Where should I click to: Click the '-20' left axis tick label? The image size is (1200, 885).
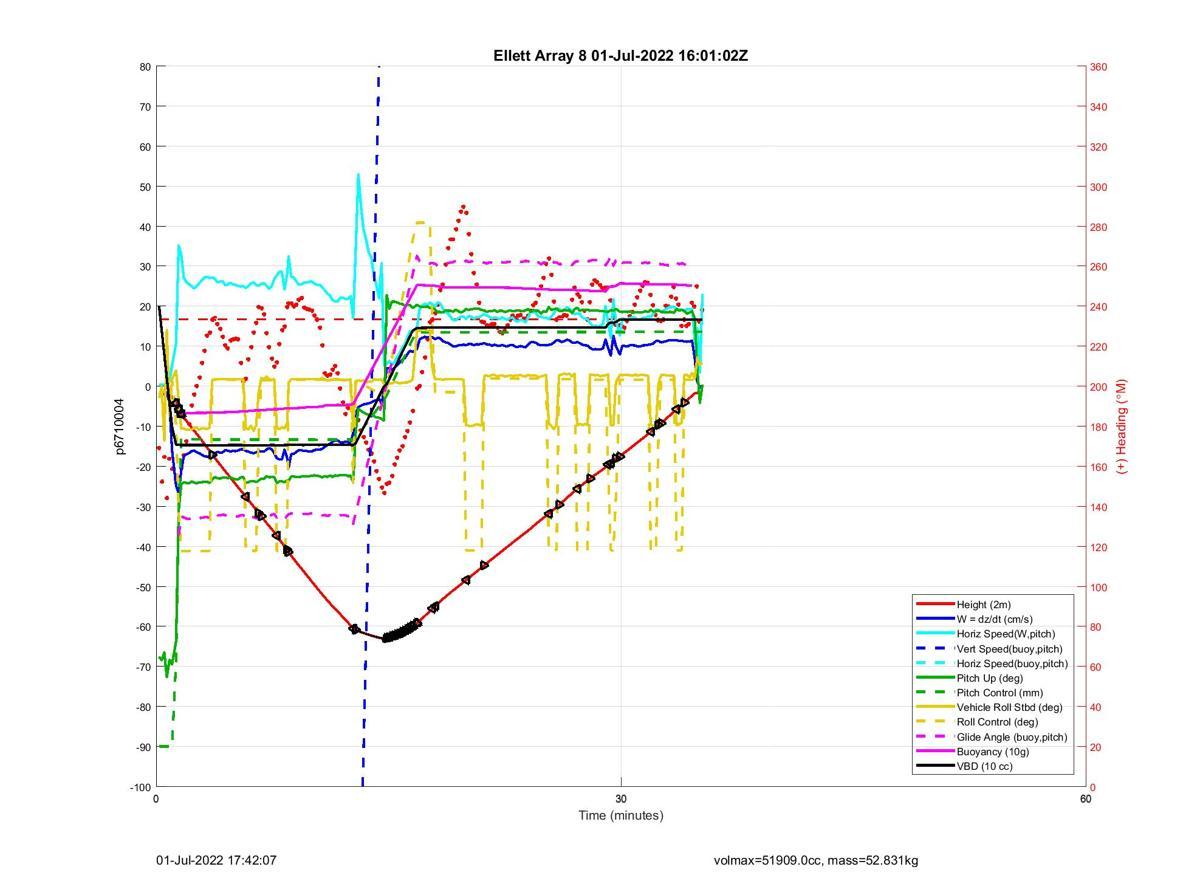(x=143, y=467)
